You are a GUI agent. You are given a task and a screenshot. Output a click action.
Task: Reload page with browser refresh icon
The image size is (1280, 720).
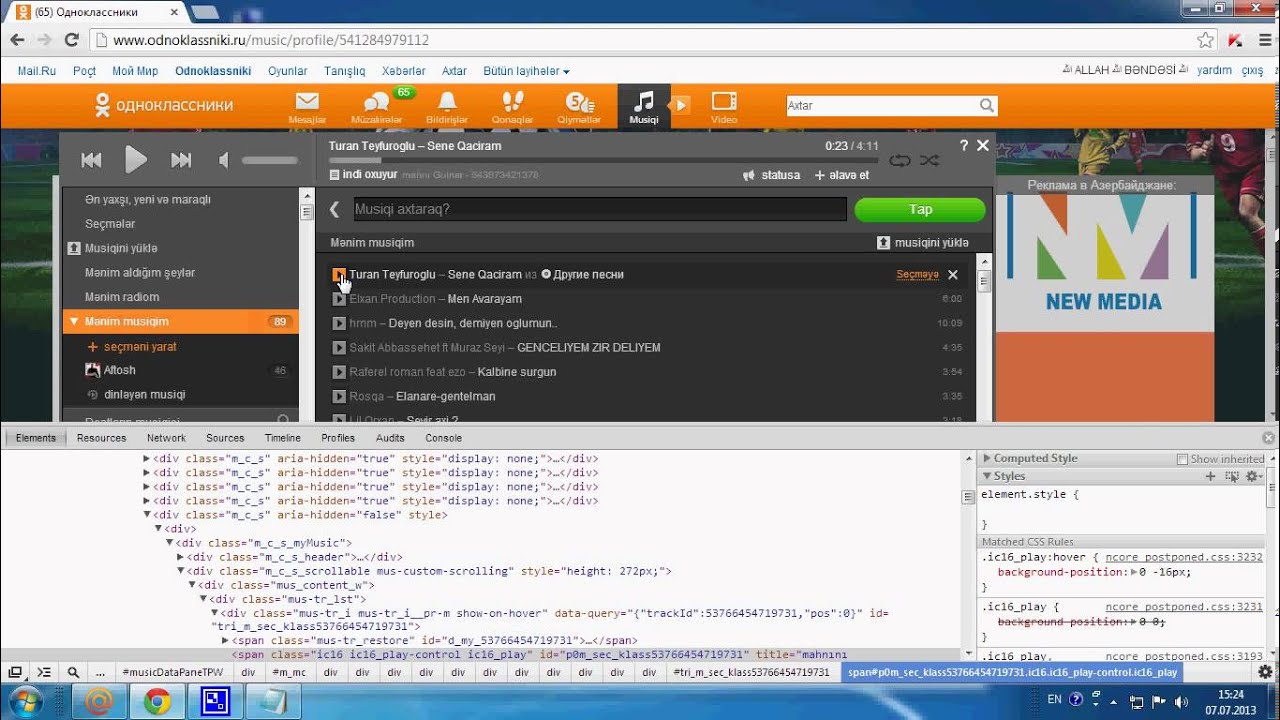point(71,40)
